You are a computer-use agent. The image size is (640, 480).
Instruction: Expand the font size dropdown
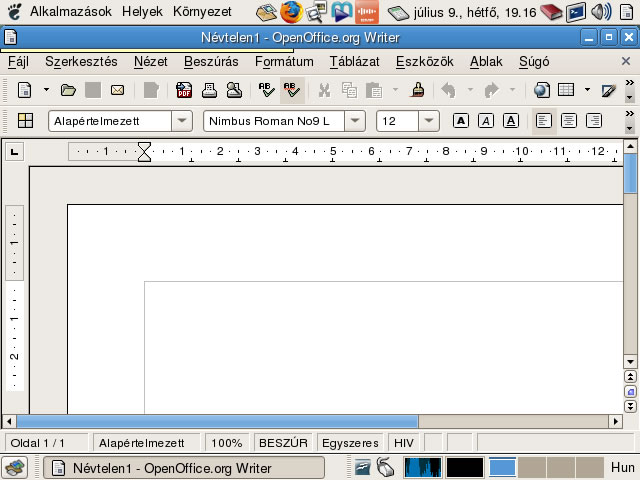coord(429,121)
